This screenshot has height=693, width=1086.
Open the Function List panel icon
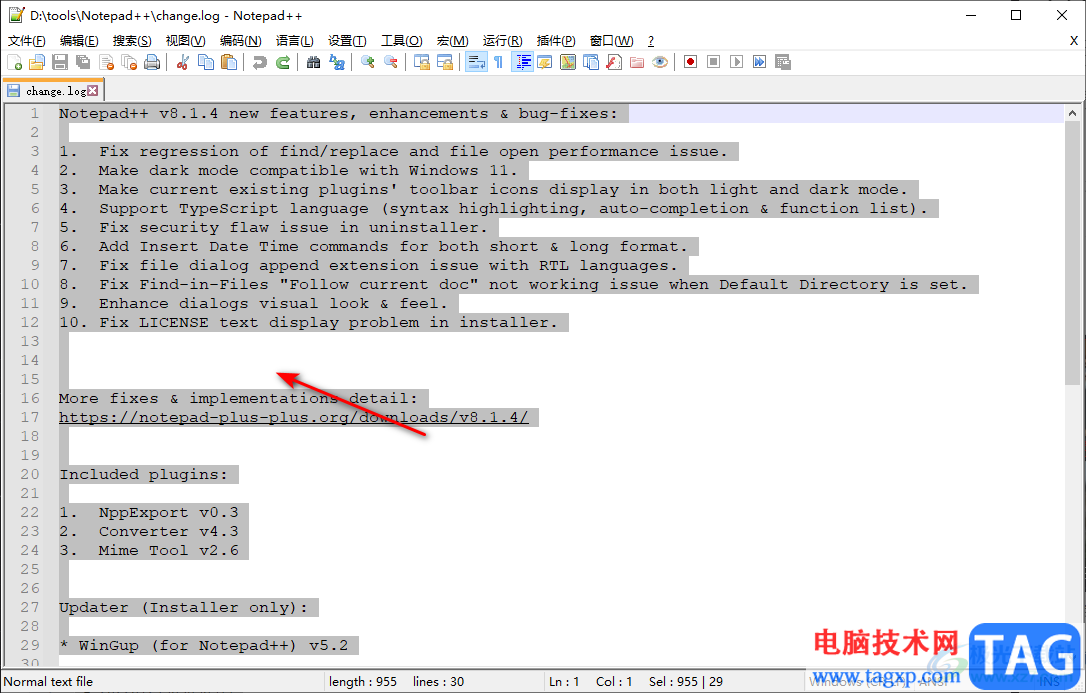(614, 62)
